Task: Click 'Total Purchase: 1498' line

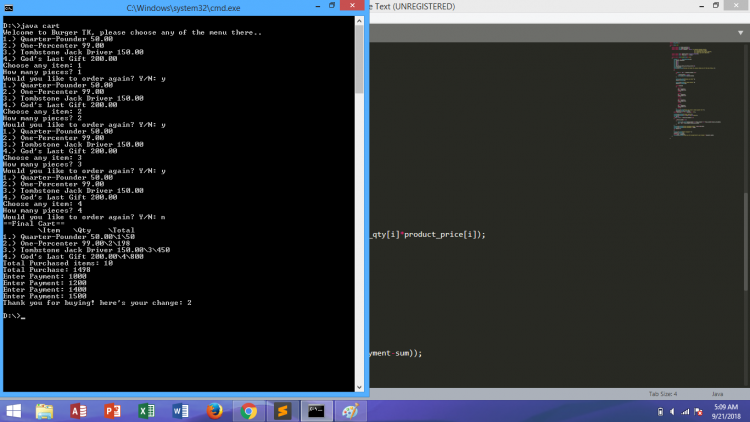Action: 47,270
